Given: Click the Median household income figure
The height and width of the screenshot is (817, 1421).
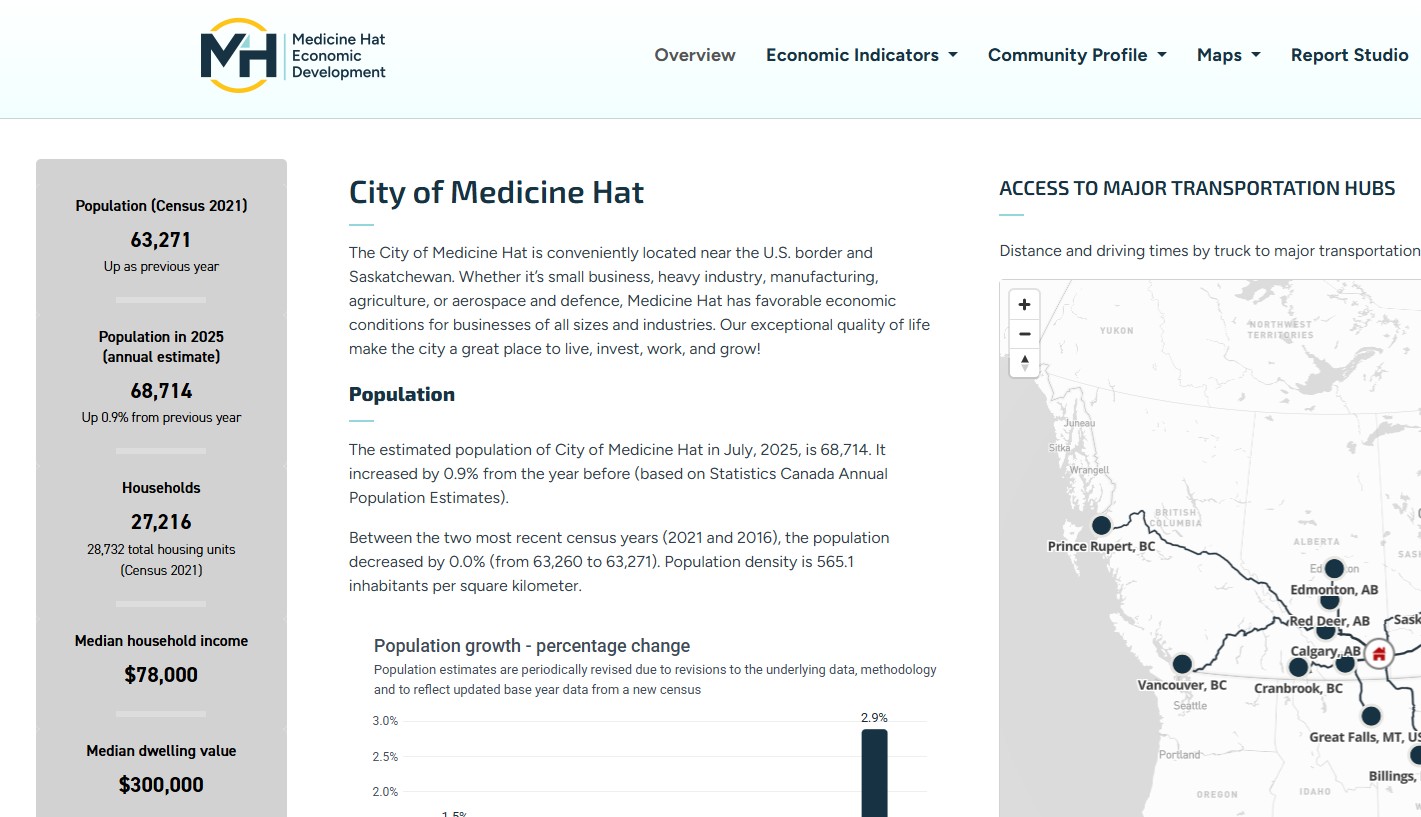Looking at the screenshot, I should 161,675.
